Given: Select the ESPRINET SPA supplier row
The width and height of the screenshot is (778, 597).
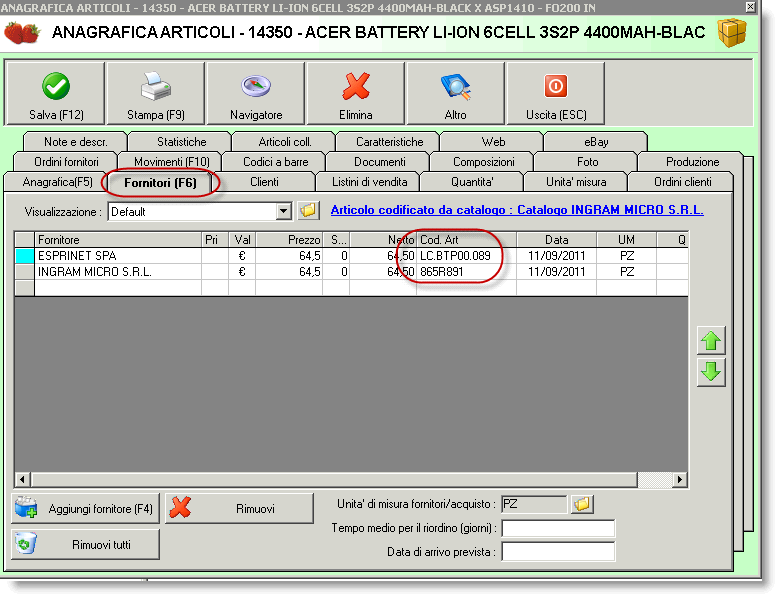Looking at the screenshot, I should (117, 256).
